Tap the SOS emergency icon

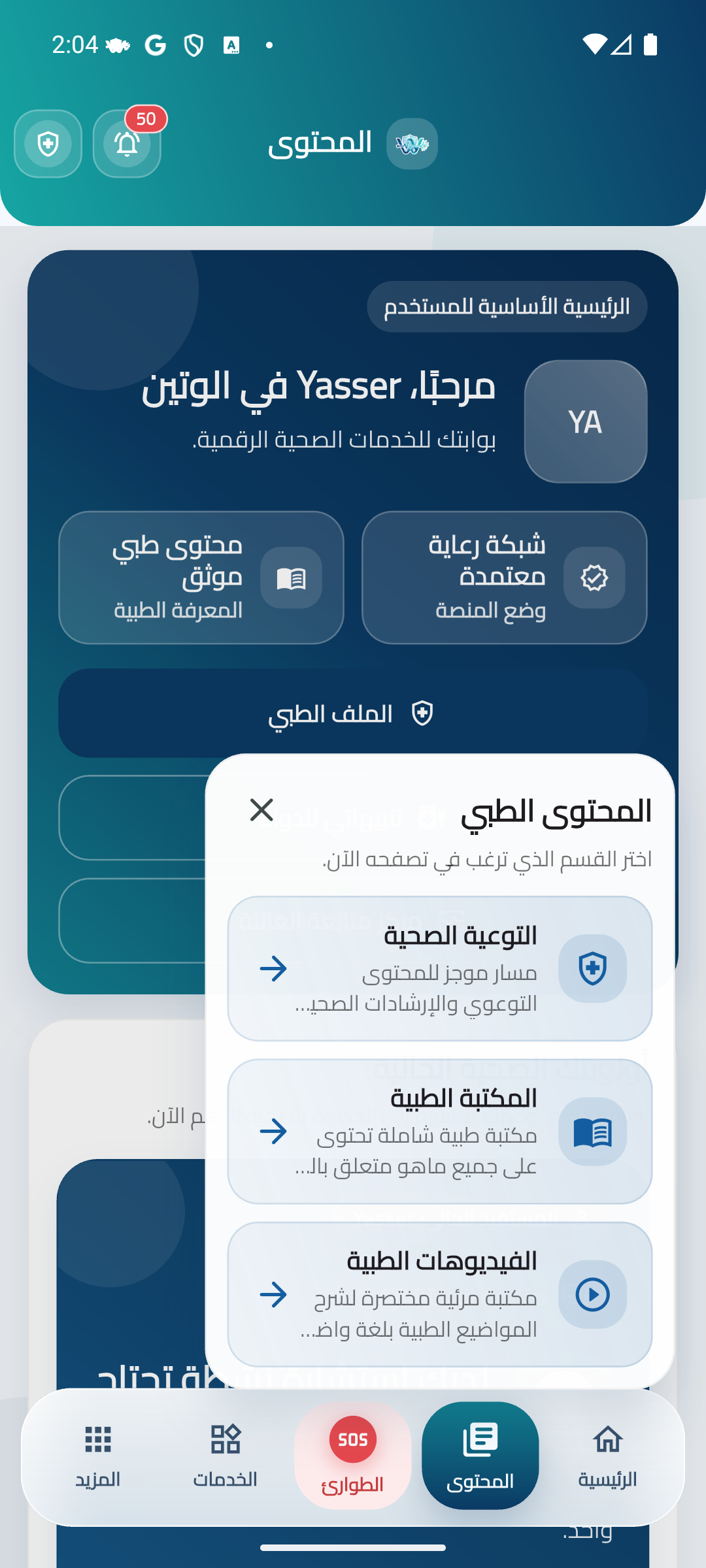point(353,1440)
